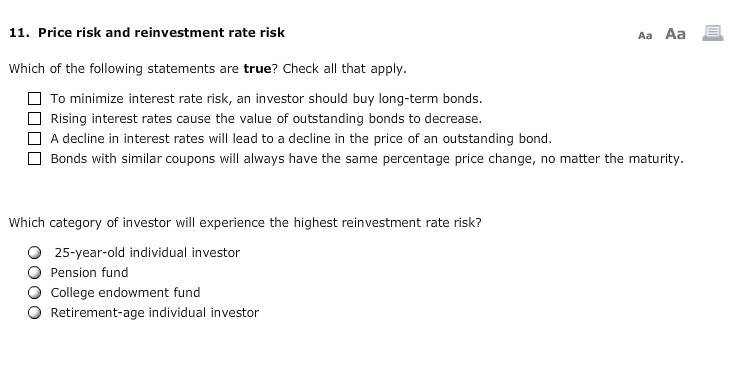
Task: Select the Pension fund radio button
Action: [34, 273]
